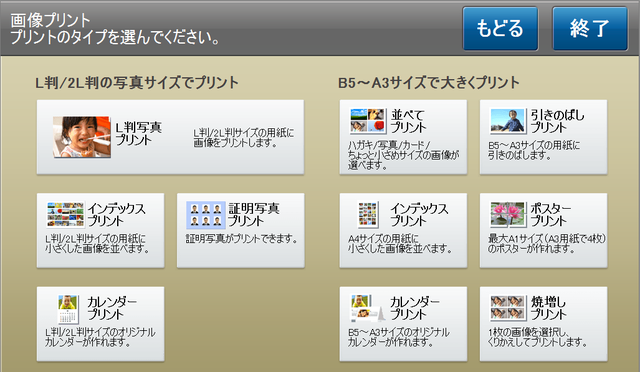Click text 'B5〜A3サイズの用紙に引きのばします。'
640x372 pixels.
coord(534,150)
